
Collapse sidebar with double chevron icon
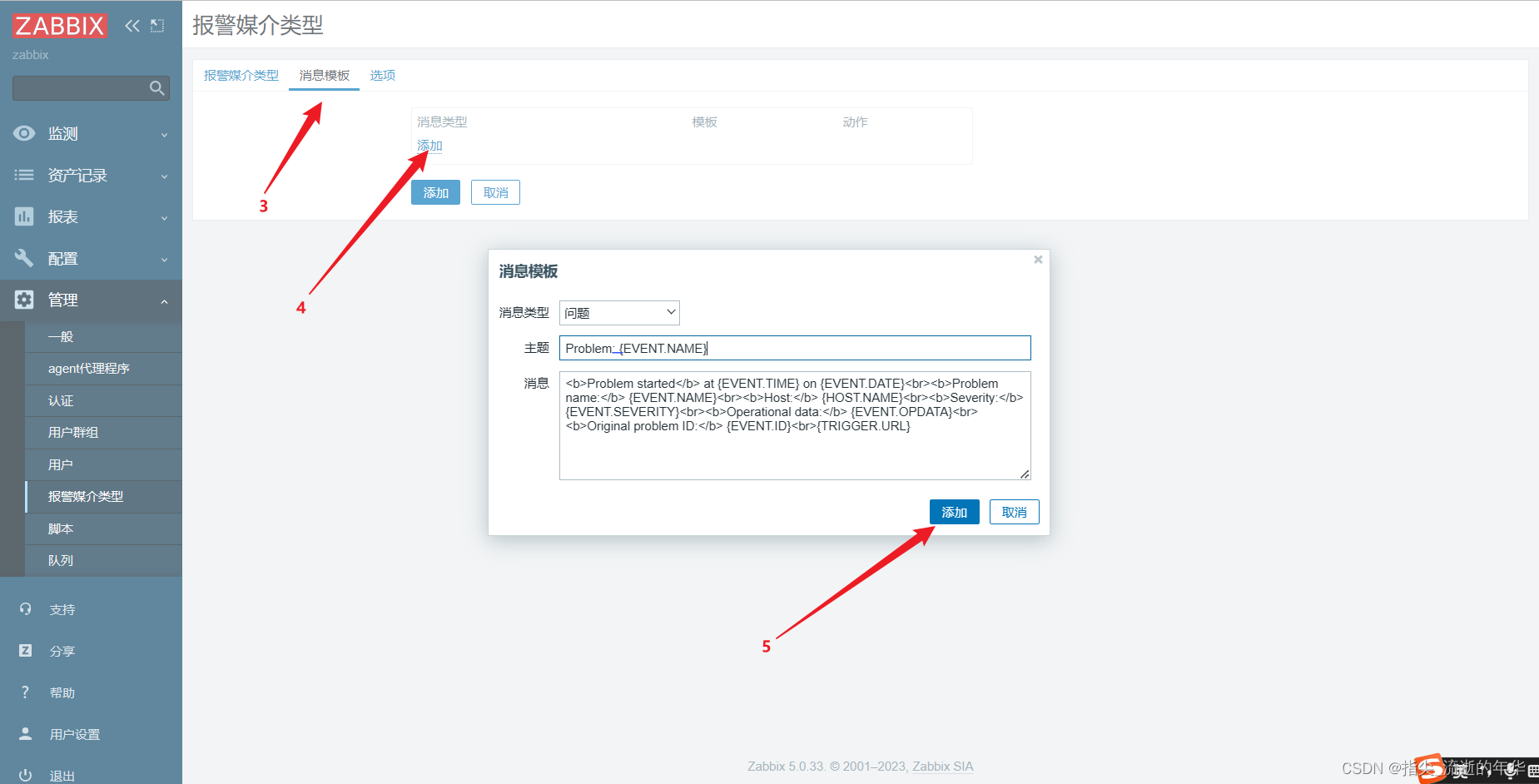point(132,26)
